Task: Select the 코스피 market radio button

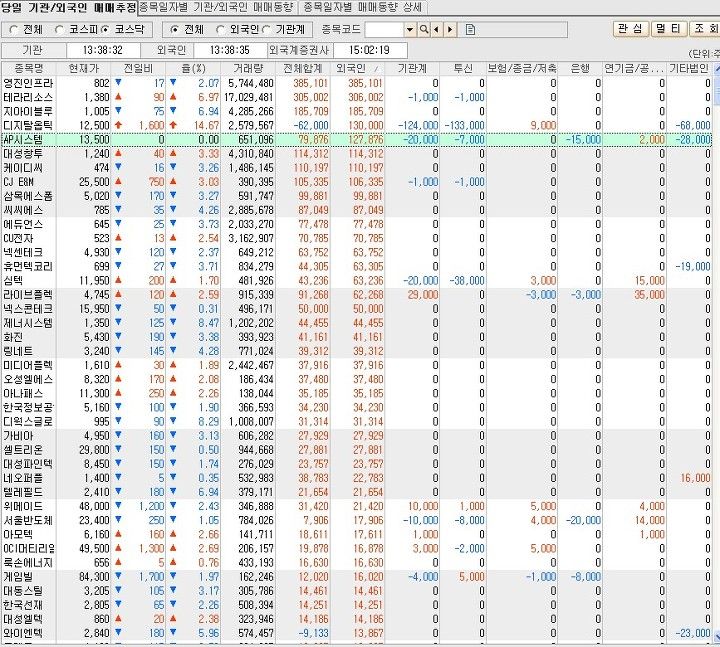Action: [59, 30]
